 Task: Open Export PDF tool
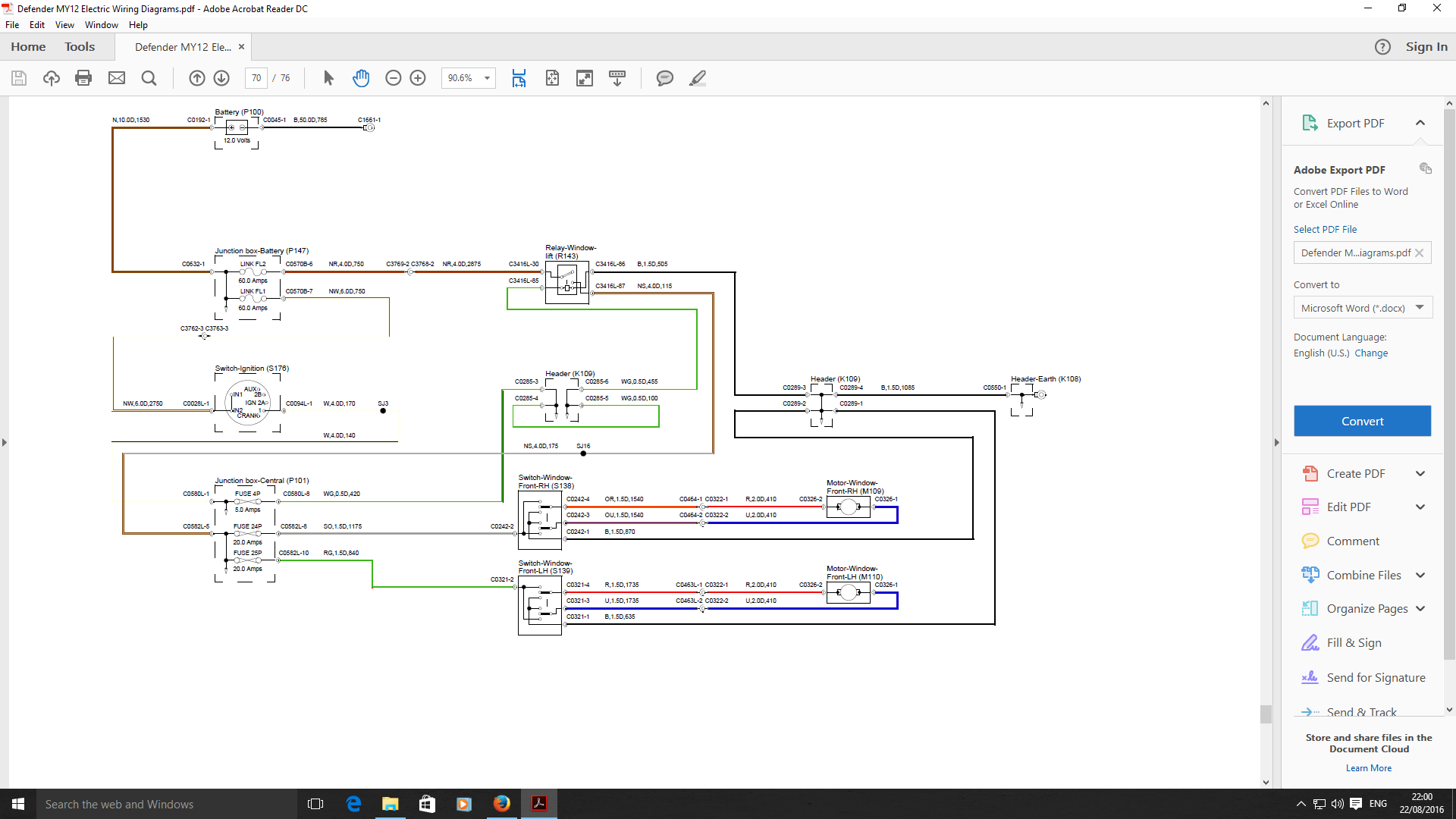1355,124
